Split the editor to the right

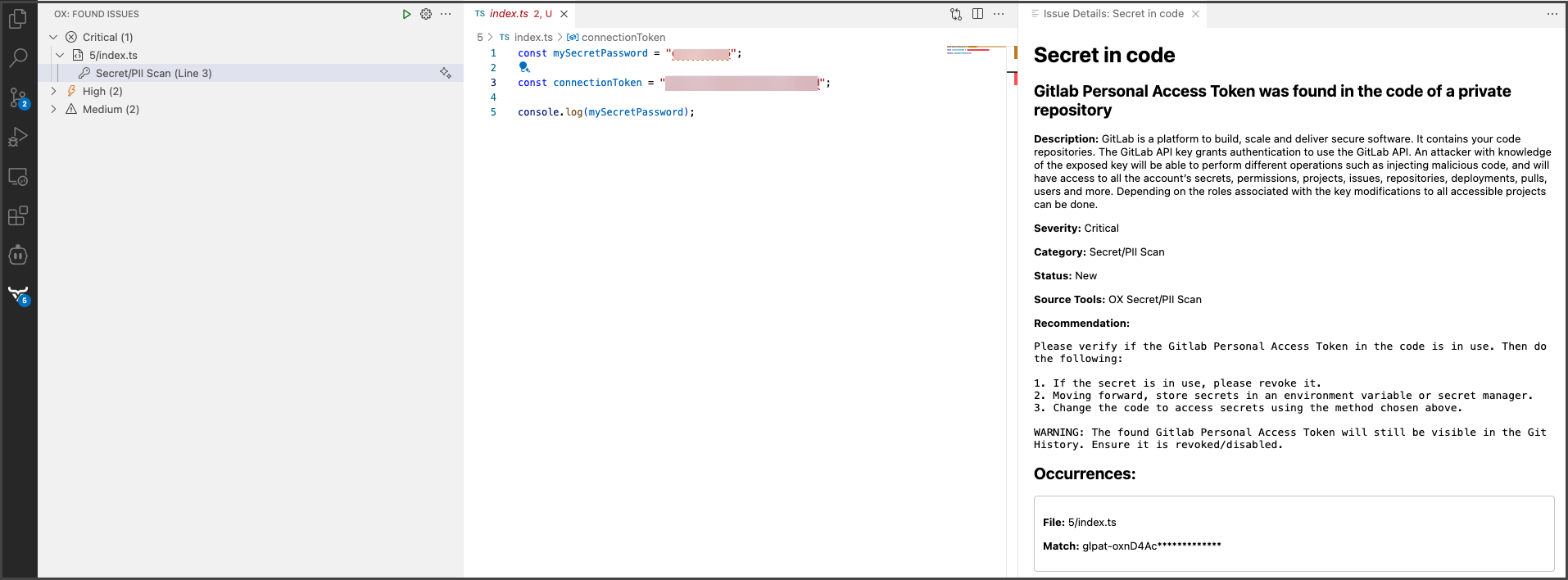[977, 14]
